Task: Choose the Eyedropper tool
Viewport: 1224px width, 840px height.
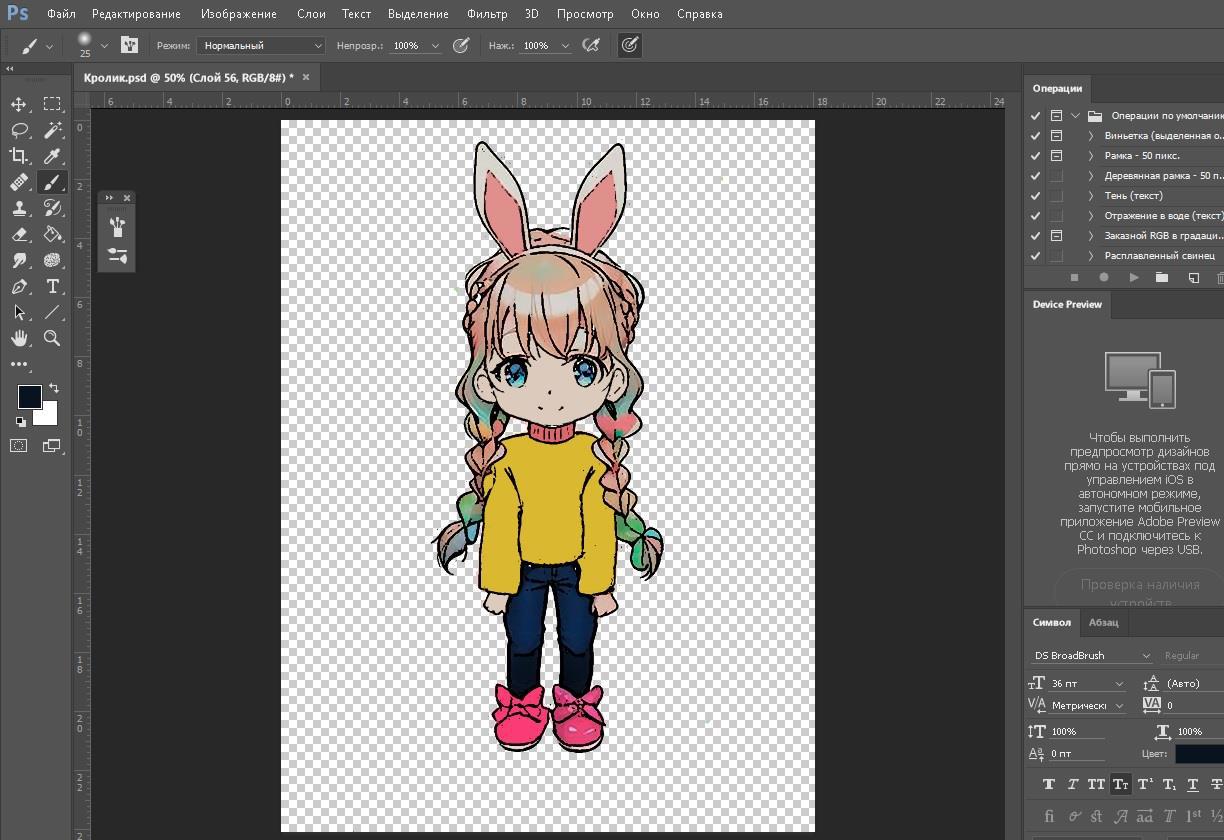Action: point(52,156)
